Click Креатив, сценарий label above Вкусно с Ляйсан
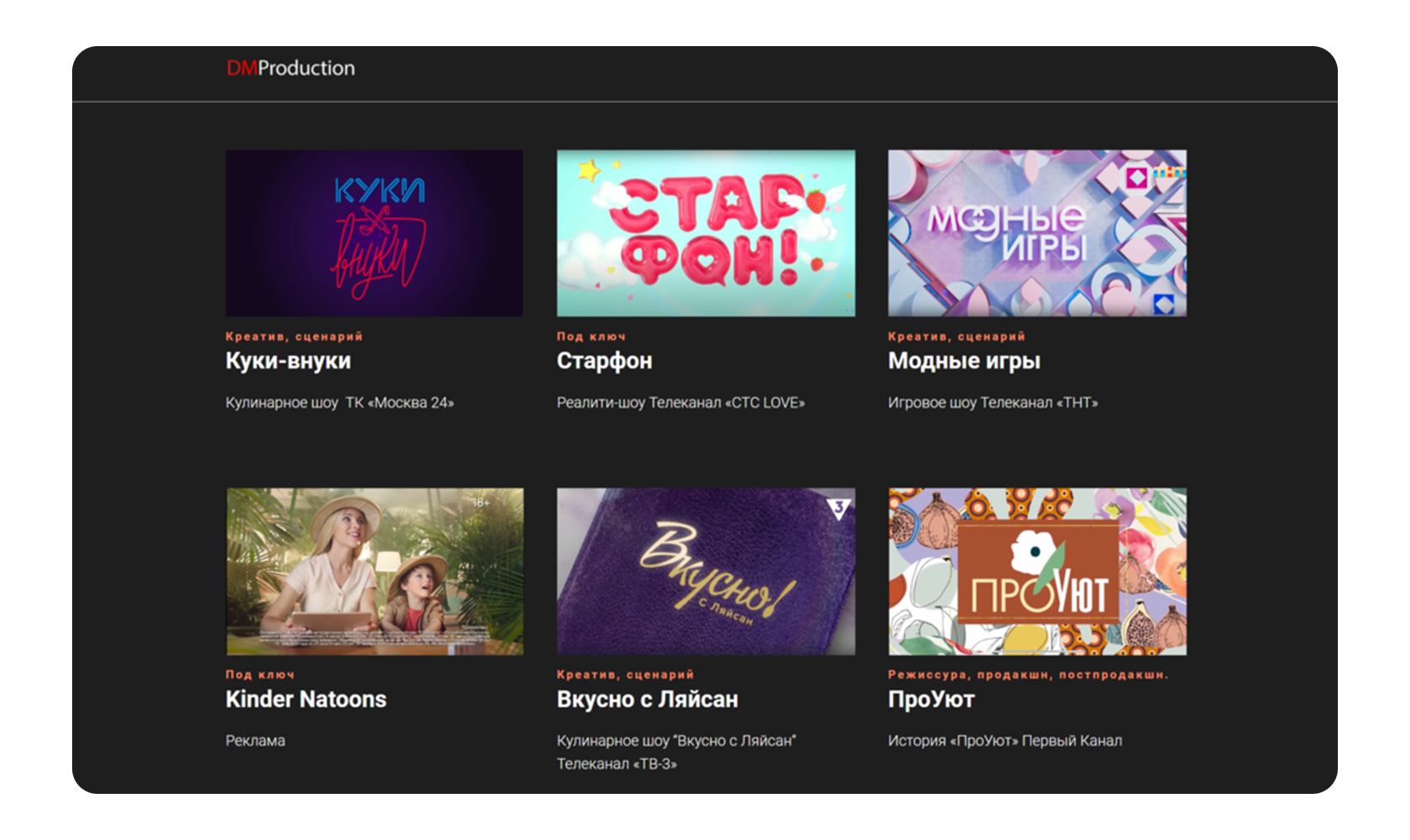This screenshot has width=1410, height=840. click(x=625, y=675)
